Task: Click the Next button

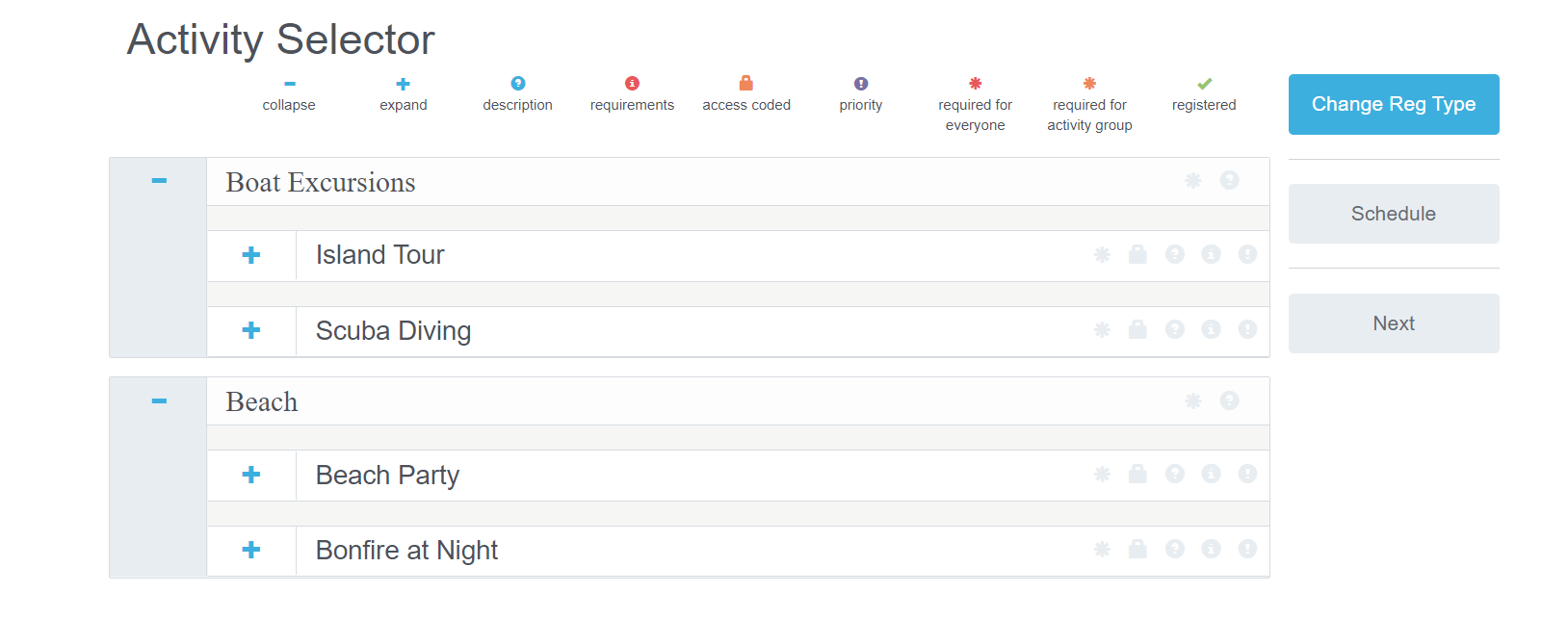Action: point(1393,322)
